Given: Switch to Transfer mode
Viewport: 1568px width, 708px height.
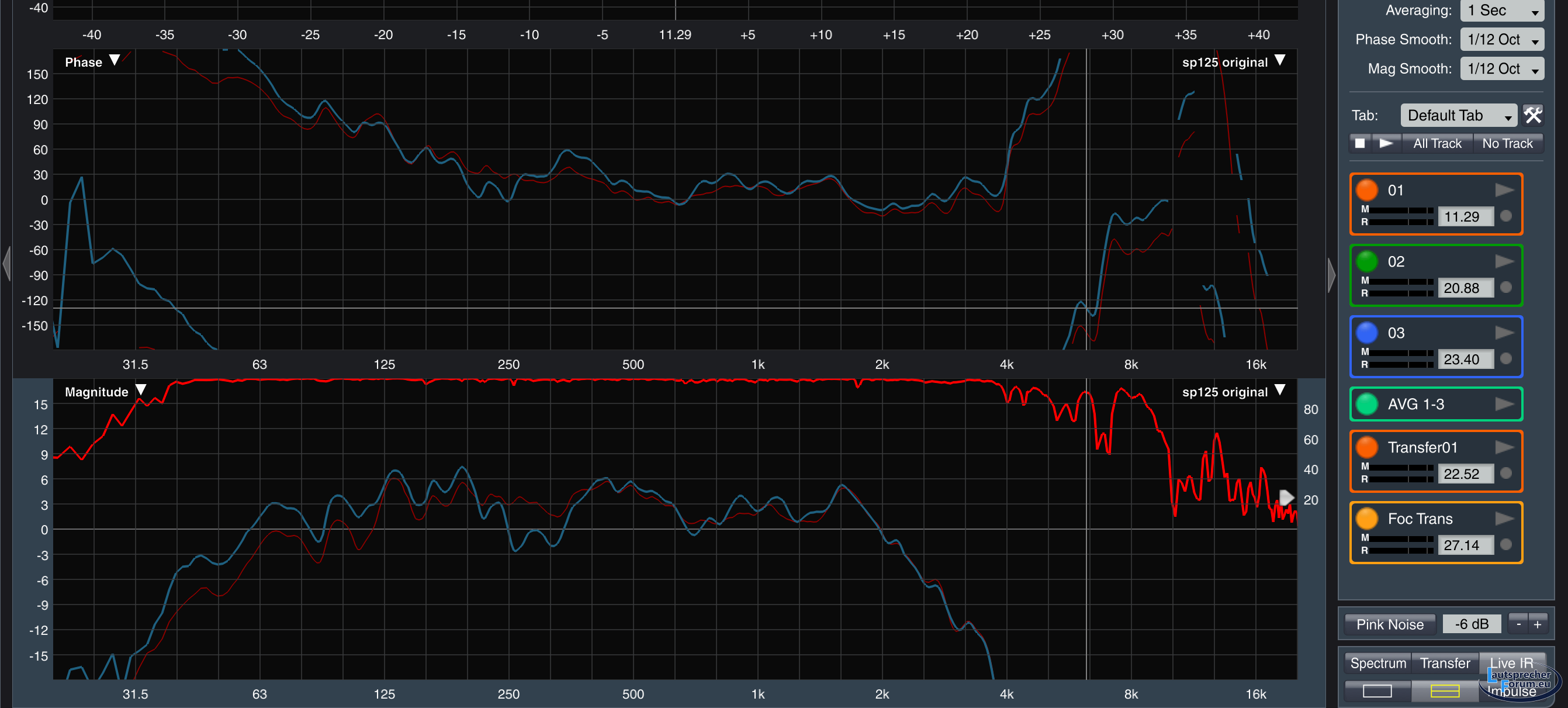Looking at the screenshot, I should 1445,663.
